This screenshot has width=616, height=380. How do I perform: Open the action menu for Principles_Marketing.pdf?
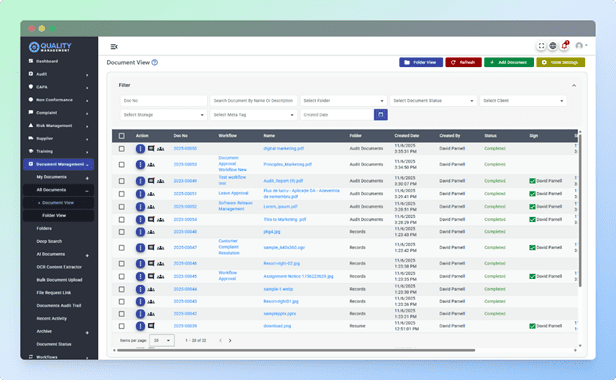coord(140,165)
